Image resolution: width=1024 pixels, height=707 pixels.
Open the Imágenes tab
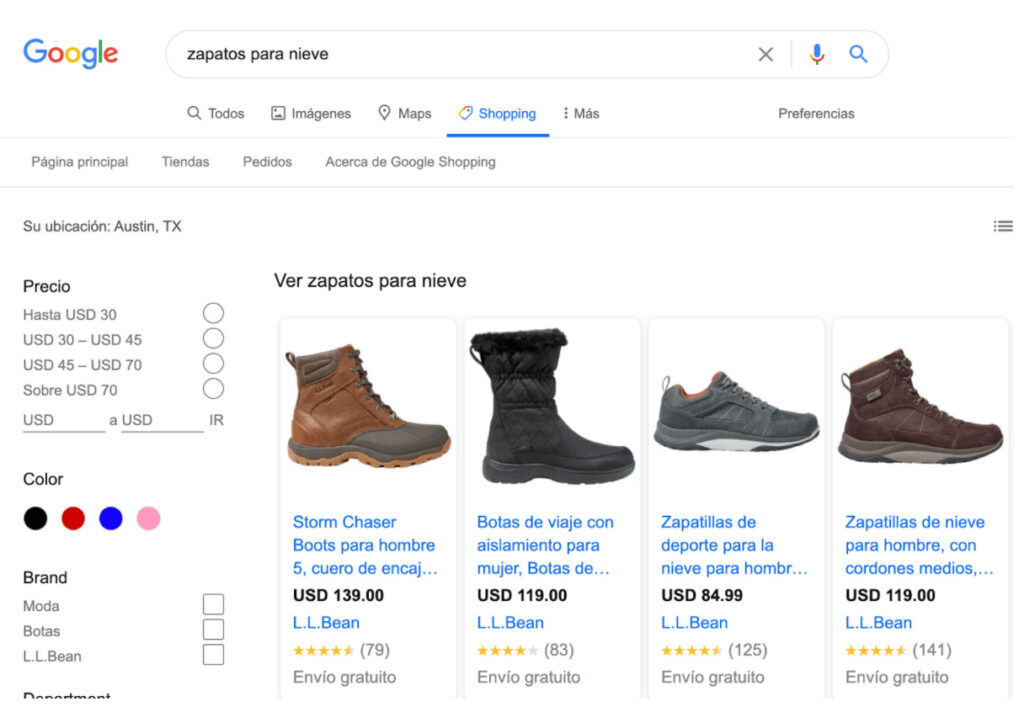[x=311, y=114]
